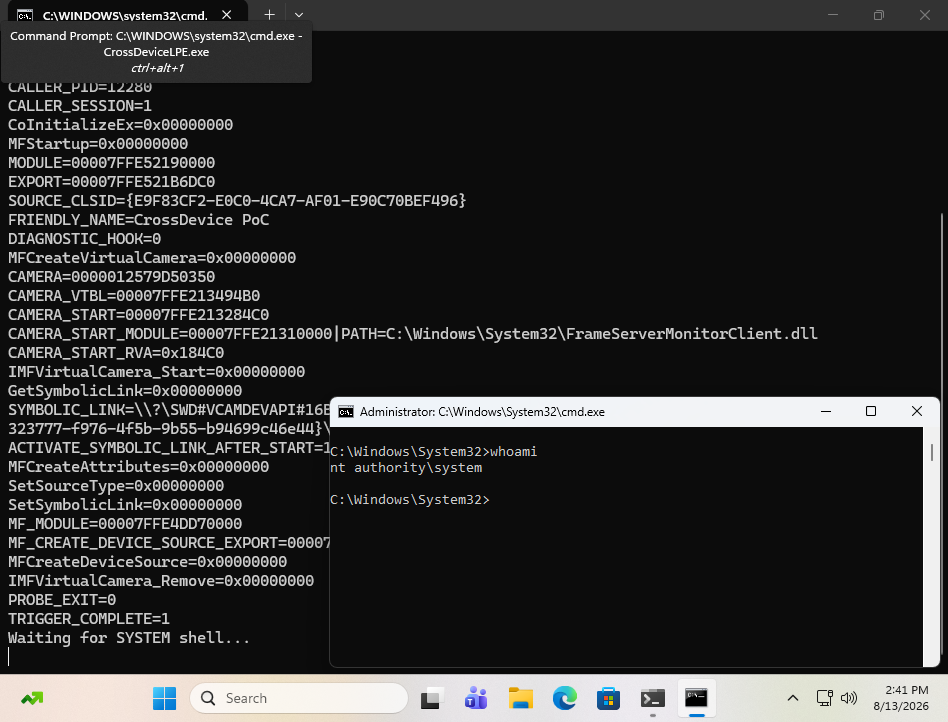The height and width of the screenshot is (722, 948).
Task: Click the empty C:\Windows\System32> prompt
Action: 410,499
